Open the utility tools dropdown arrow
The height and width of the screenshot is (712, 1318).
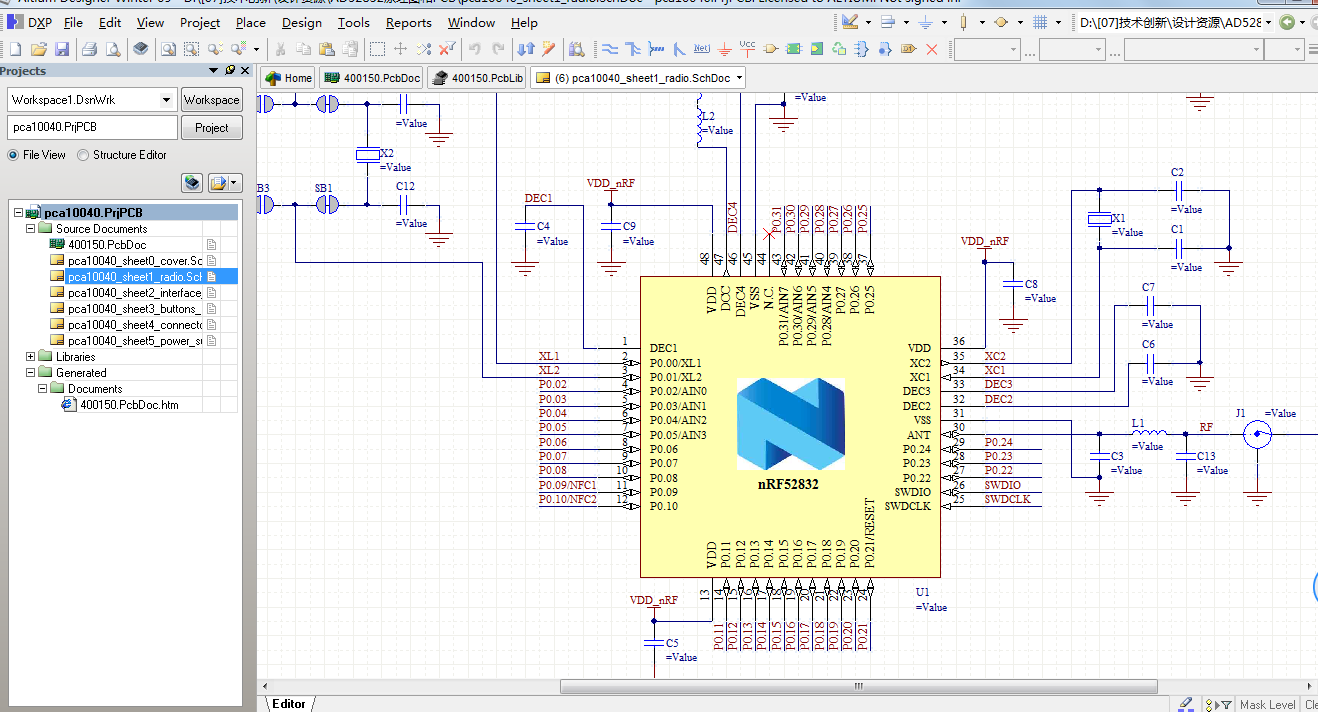tap(869, 22)
